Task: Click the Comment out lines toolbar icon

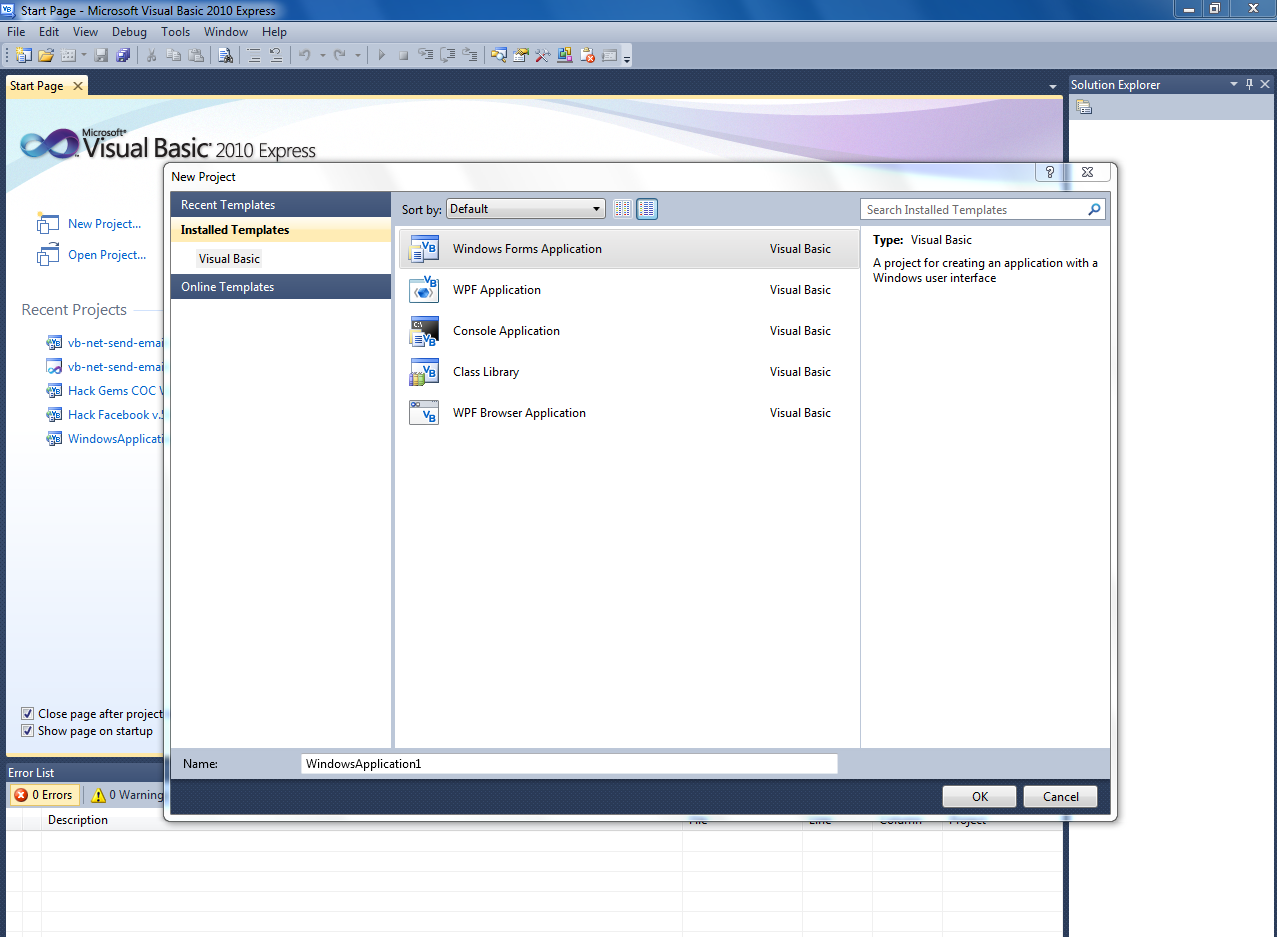Action: point(254,55)
